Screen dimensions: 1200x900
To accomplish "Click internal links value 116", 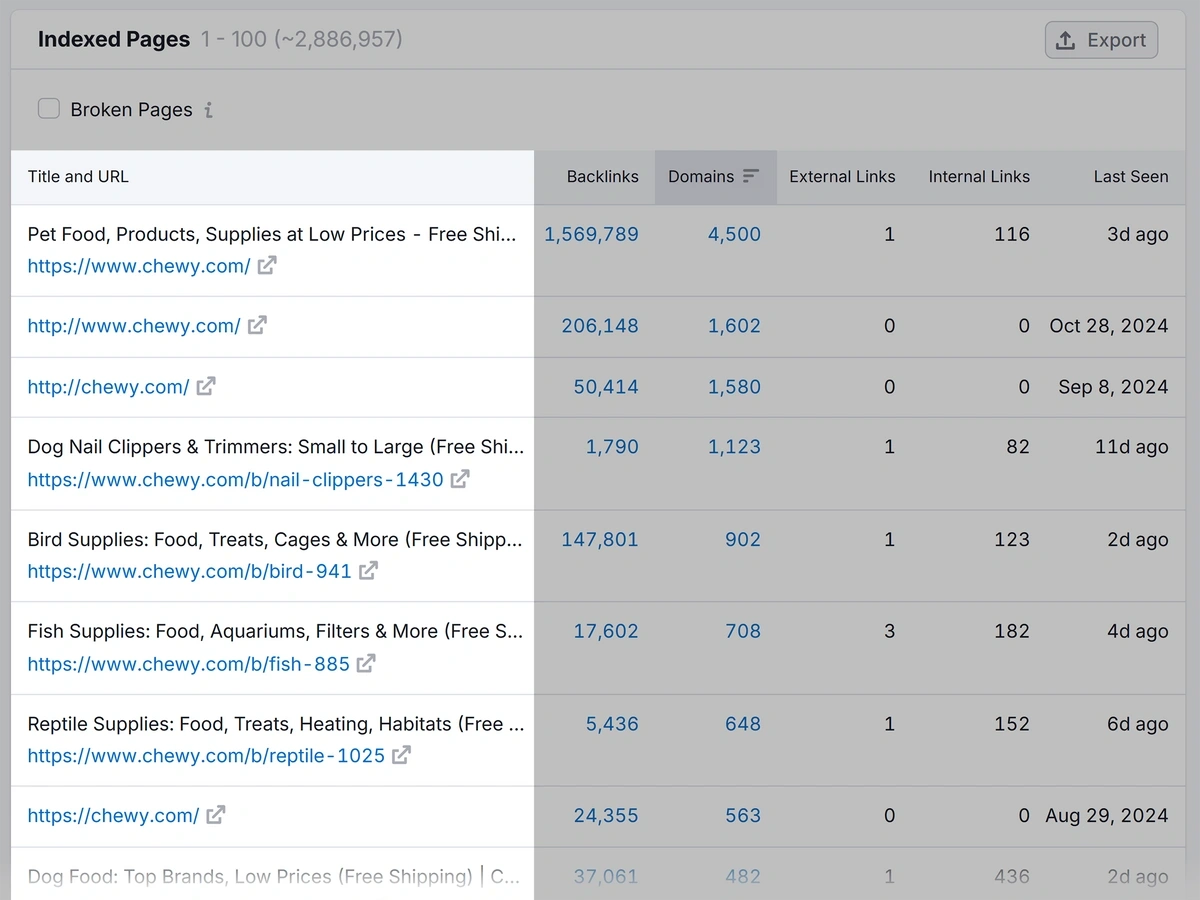I will pos(1012,234).
